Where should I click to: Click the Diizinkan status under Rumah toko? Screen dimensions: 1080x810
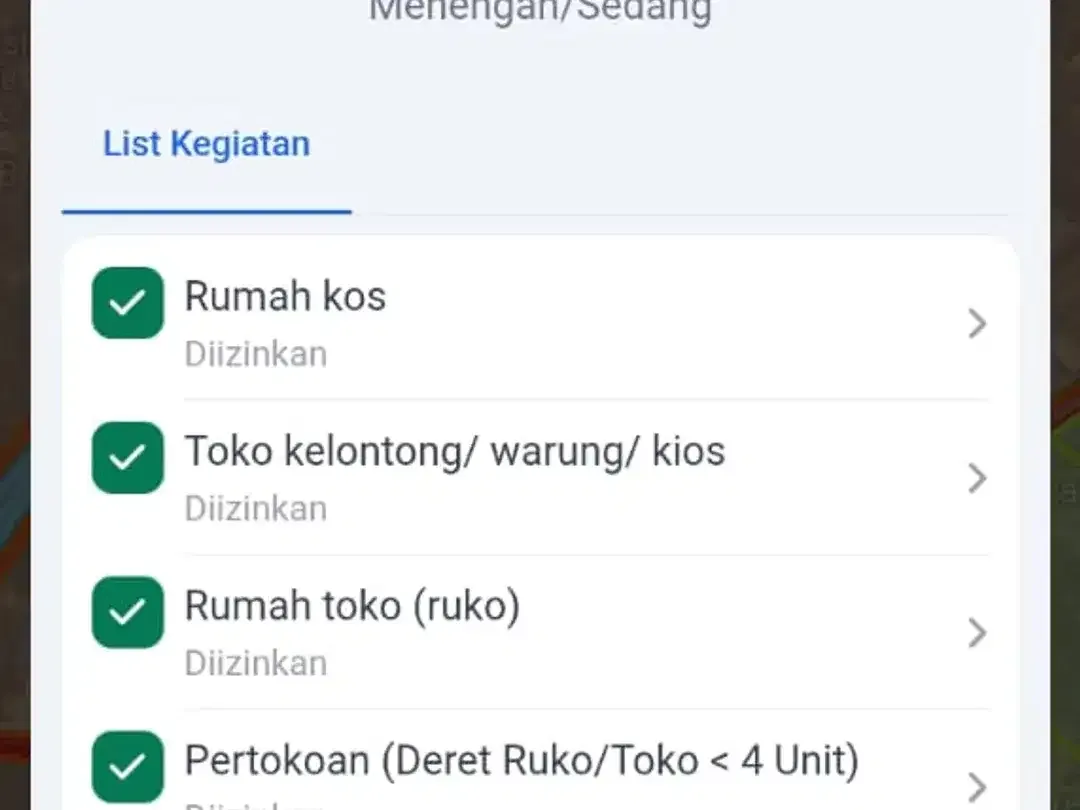click(x=256, y=663)
